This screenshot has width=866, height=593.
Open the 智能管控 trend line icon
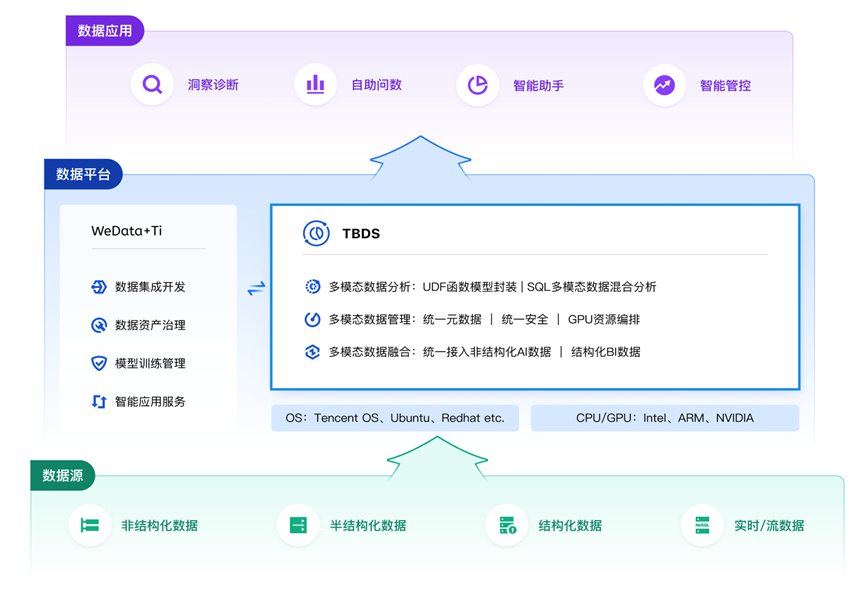click(664, 85)
